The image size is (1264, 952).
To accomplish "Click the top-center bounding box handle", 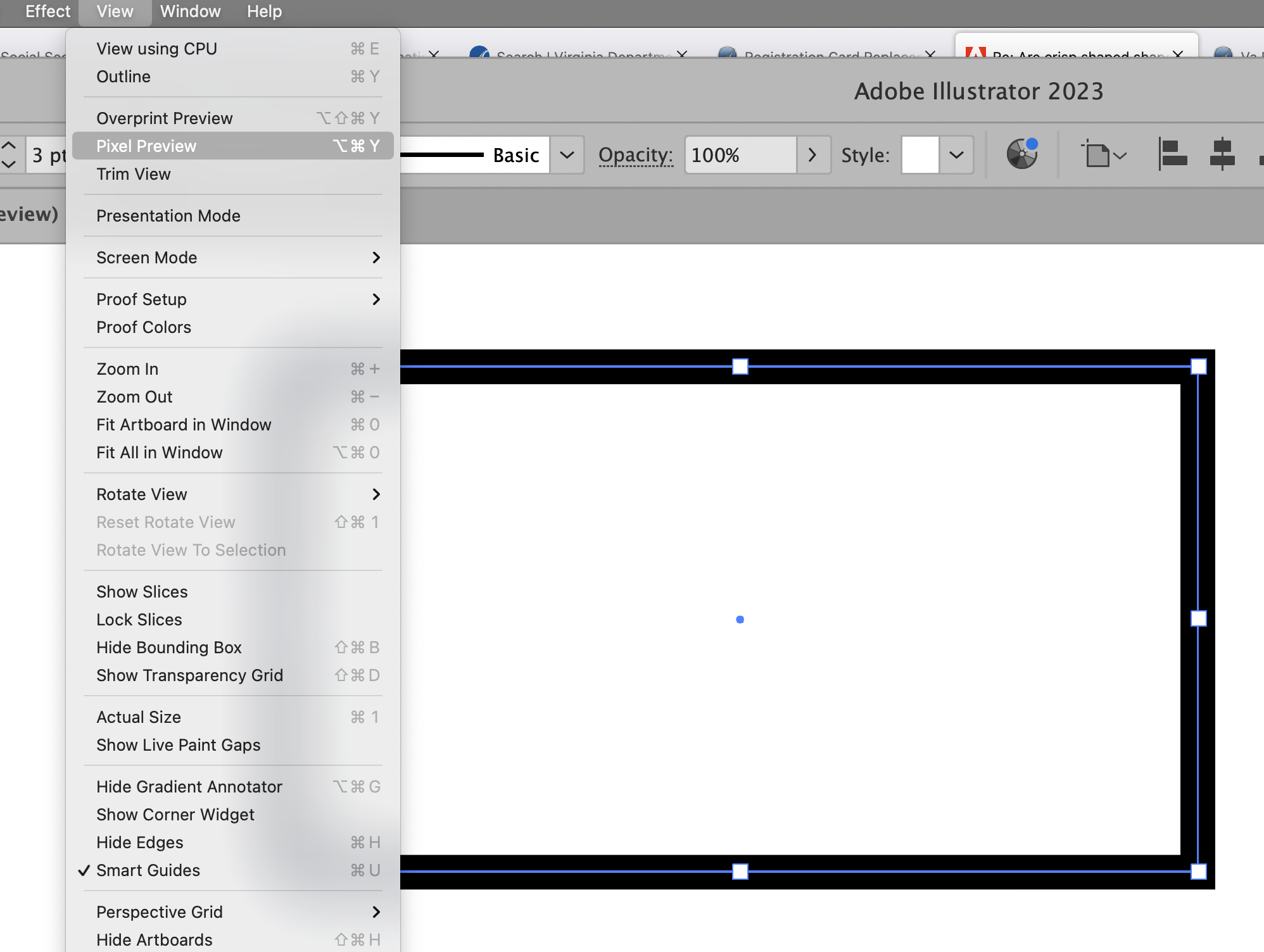I will pos(740,365).
